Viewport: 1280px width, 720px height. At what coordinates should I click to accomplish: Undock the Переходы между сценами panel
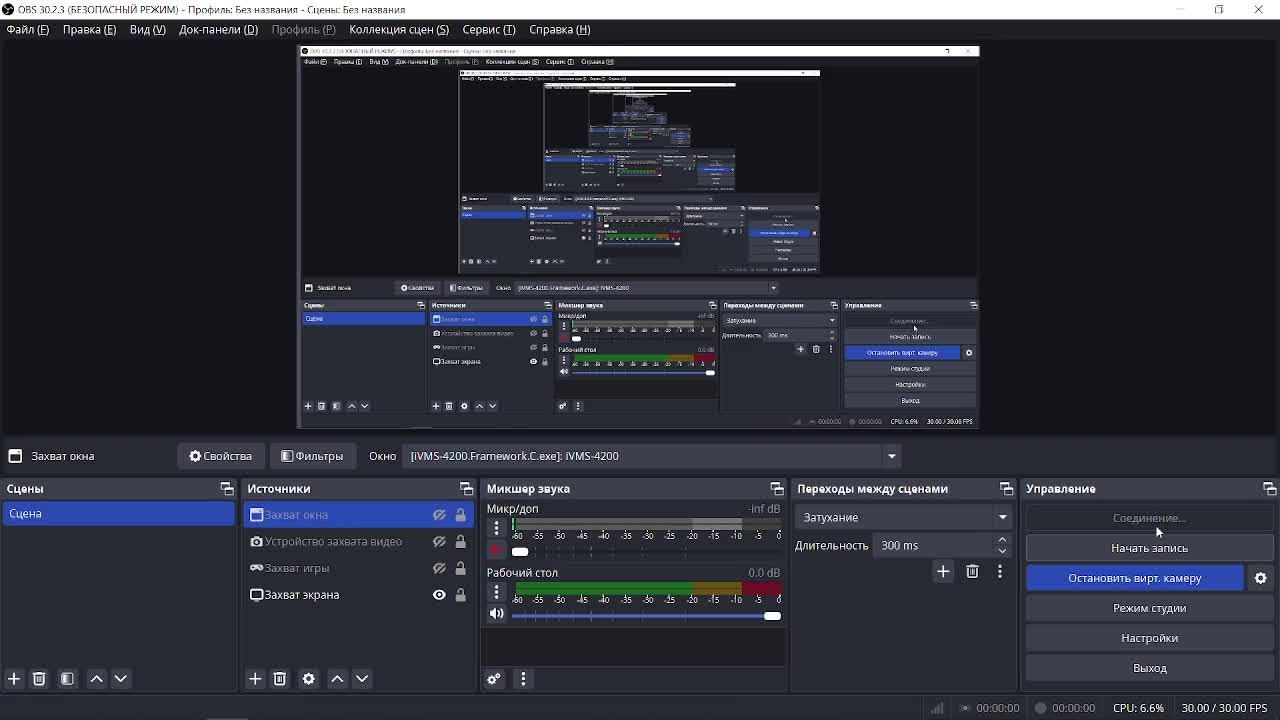[x=1006, y=489]
